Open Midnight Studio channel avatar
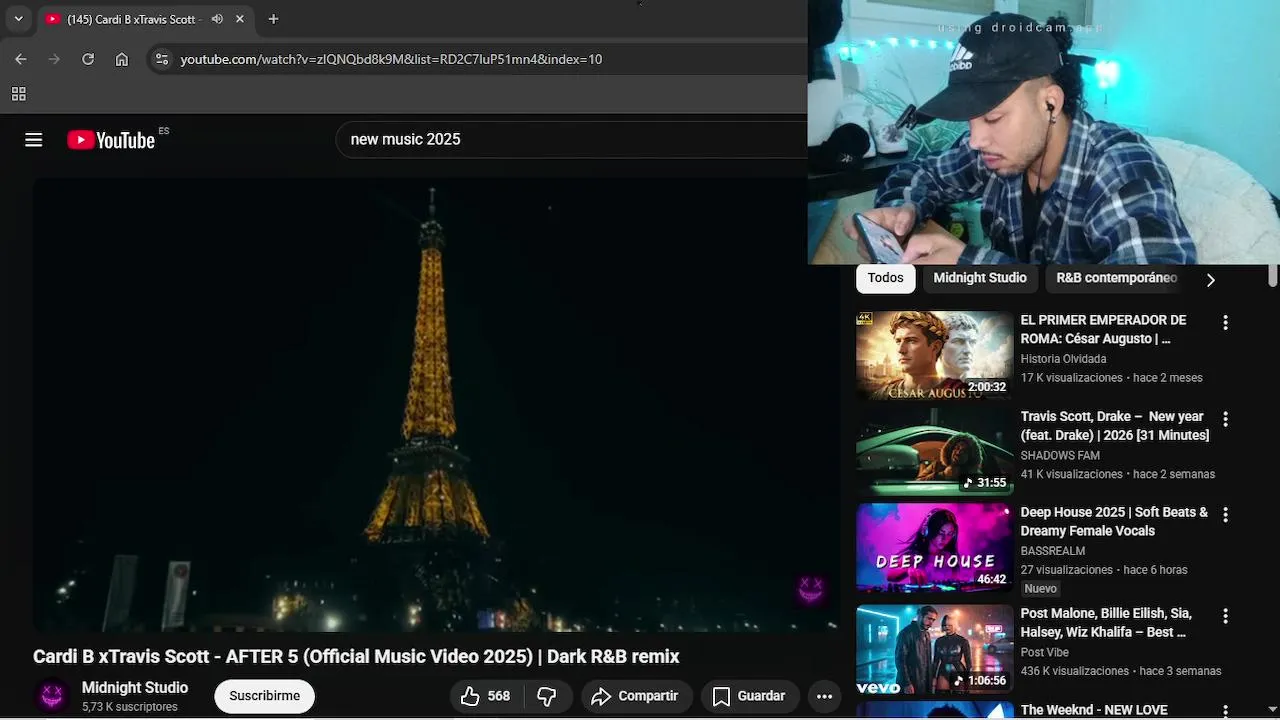The image size is (1280, 720). pyautogui.click(x=52, y=696)
